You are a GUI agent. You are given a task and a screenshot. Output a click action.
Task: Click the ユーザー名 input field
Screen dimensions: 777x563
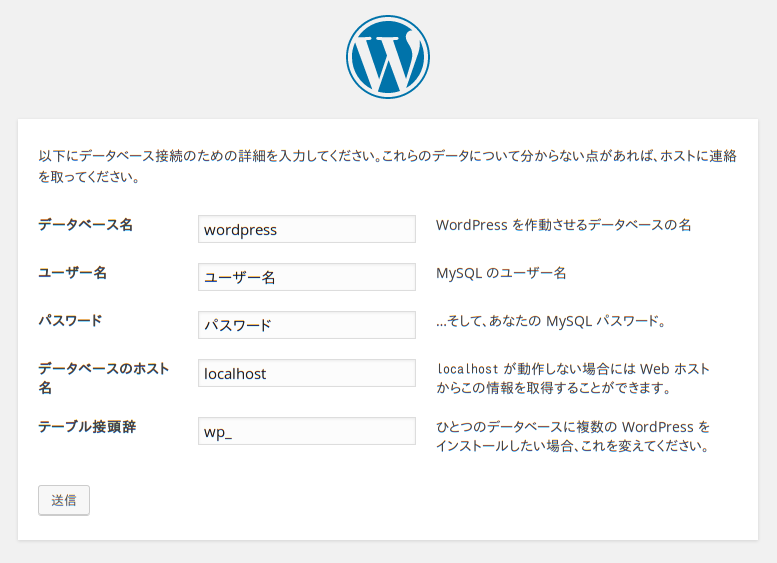pos(307,277)
